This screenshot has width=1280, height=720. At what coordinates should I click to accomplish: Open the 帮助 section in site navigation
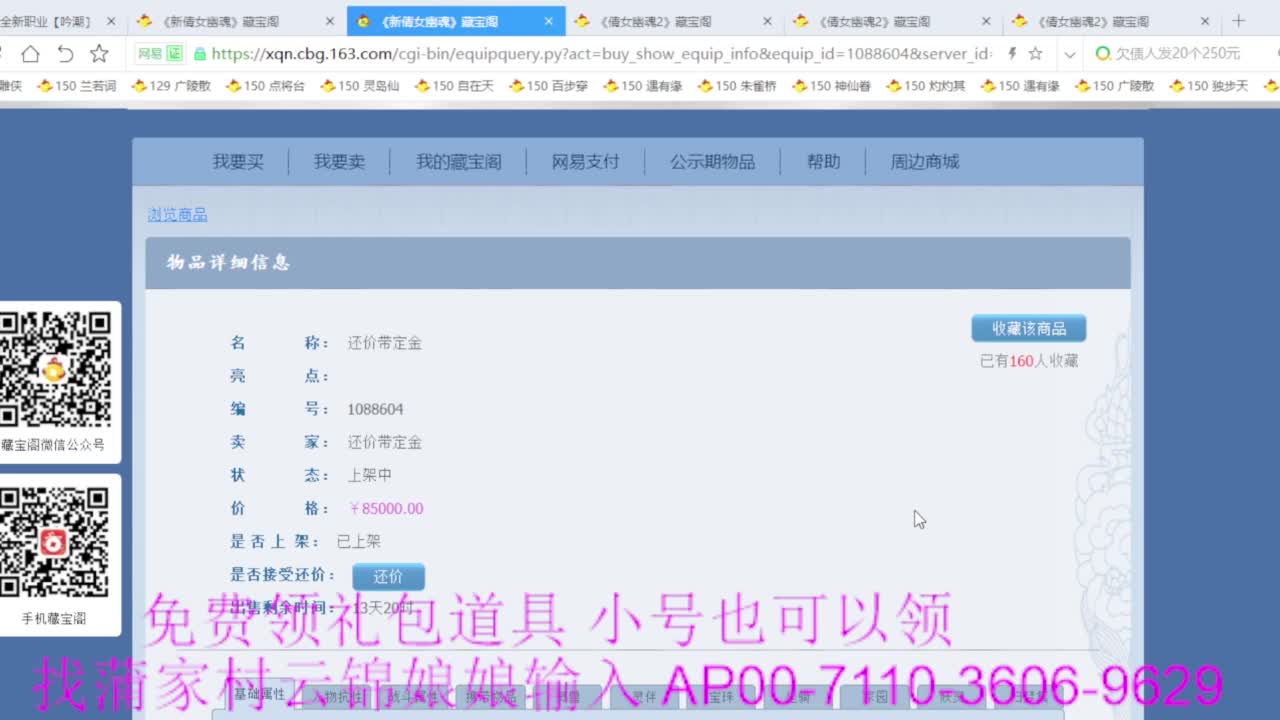[823, 161]
